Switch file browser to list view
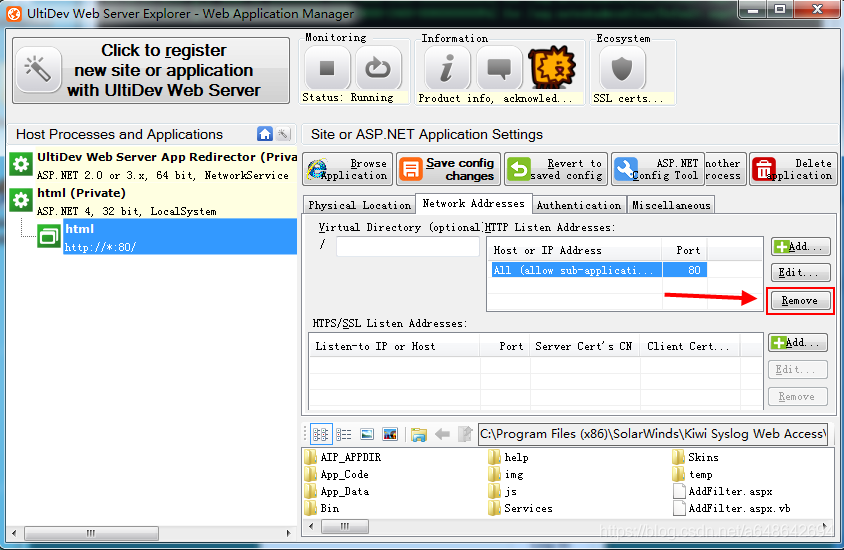Image resolution: width=844 pixels, height=550 pixels. (x=343, y=434)
